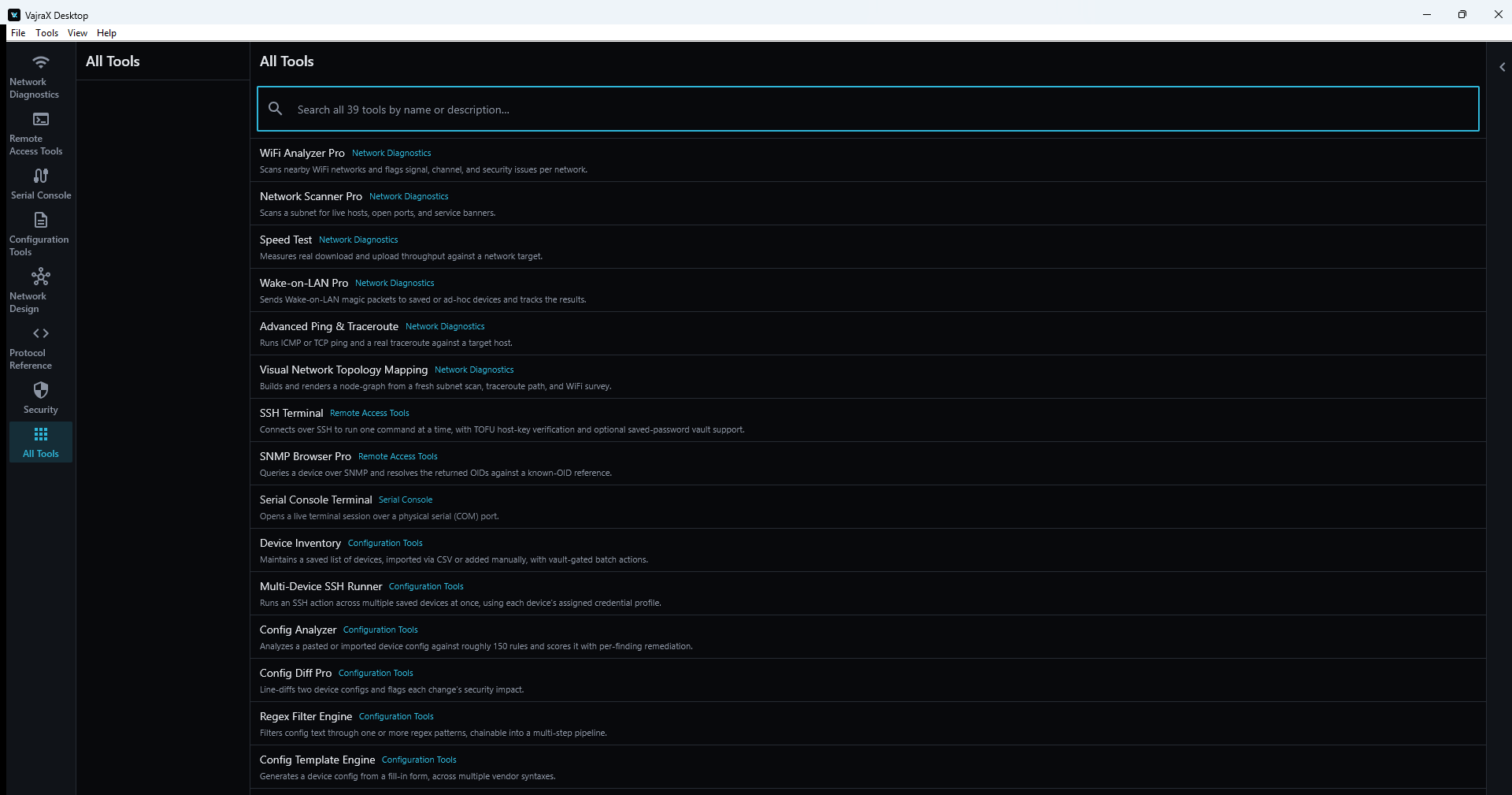Viewport: 1512px width, 795px height.
Task: Focus the search all 39 tools field
Action: click(868, 109)
